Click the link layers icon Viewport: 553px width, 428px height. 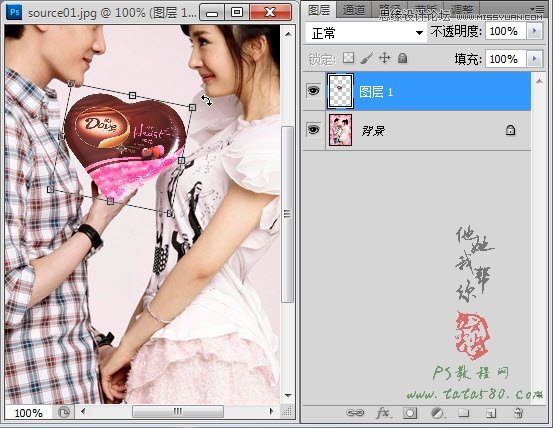click(355, 412)
